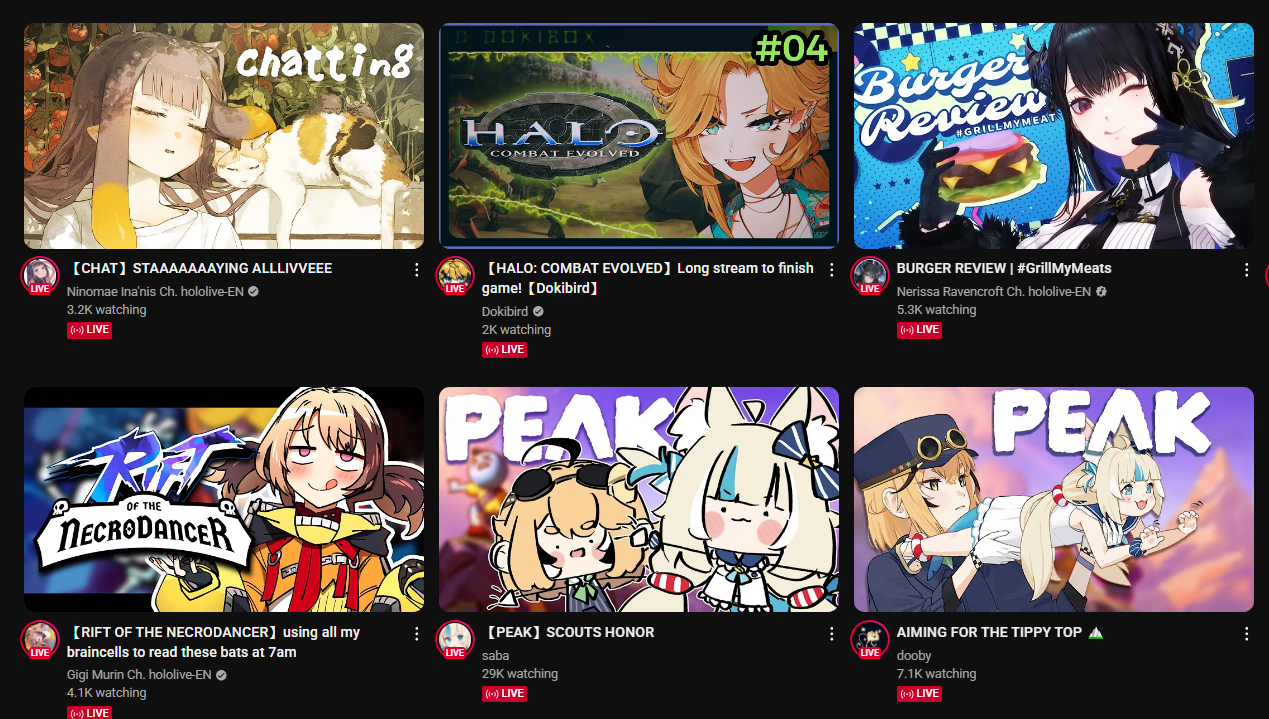
Task: Open more options for PEAK SCOUTS HONOR
Action: point(831,634)
